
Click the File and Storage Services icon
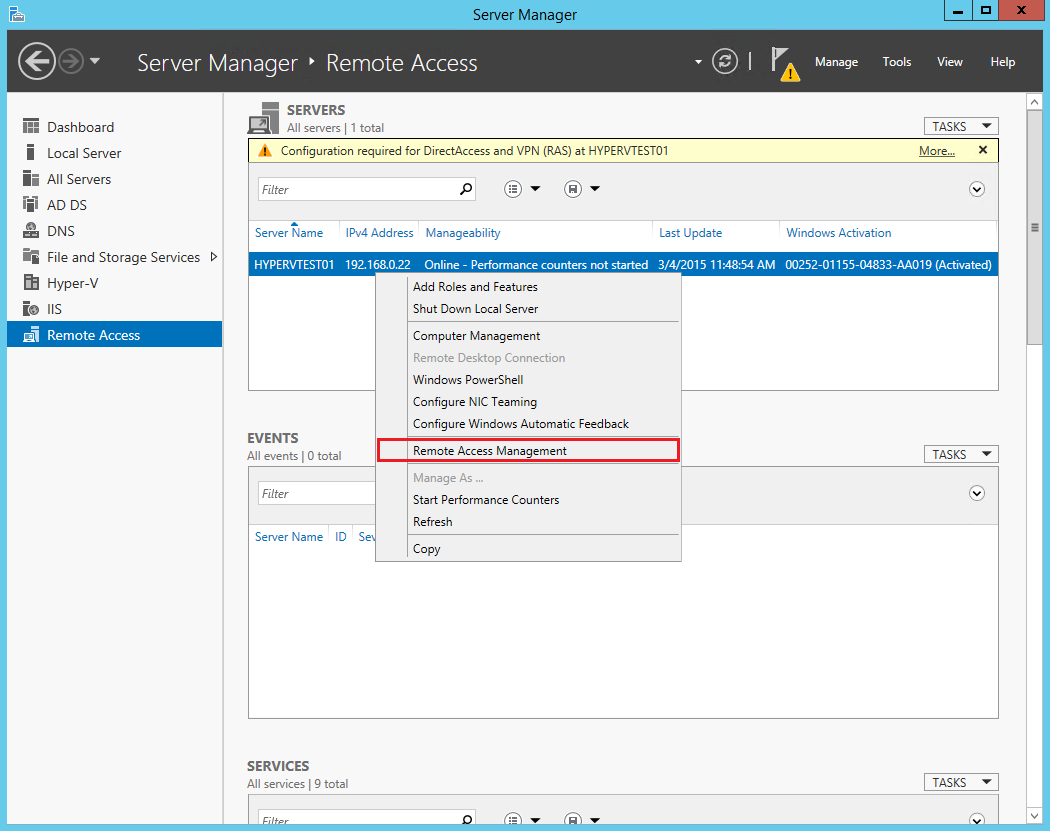coord(31,256)
